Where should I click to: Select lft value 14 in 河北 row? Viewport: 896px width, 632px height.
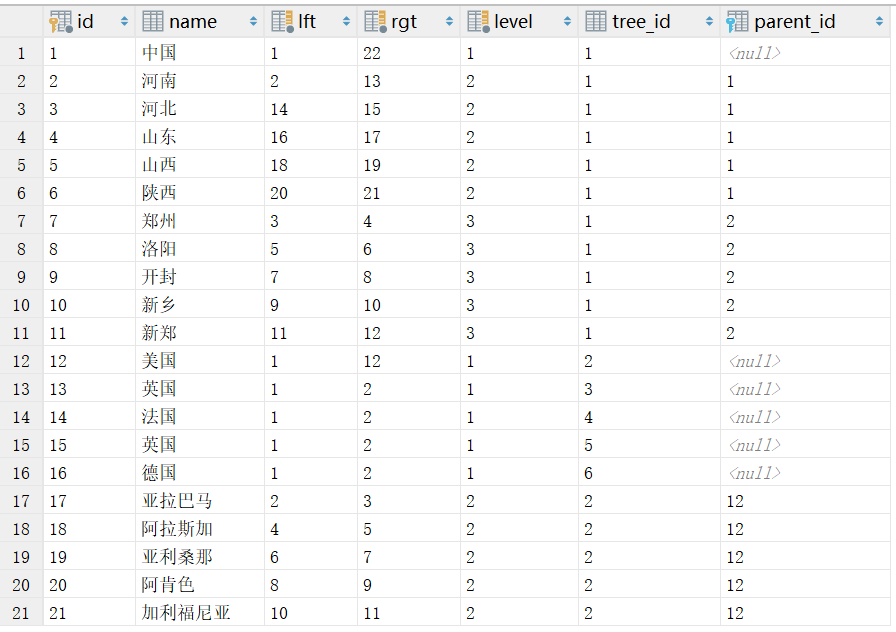310,109
